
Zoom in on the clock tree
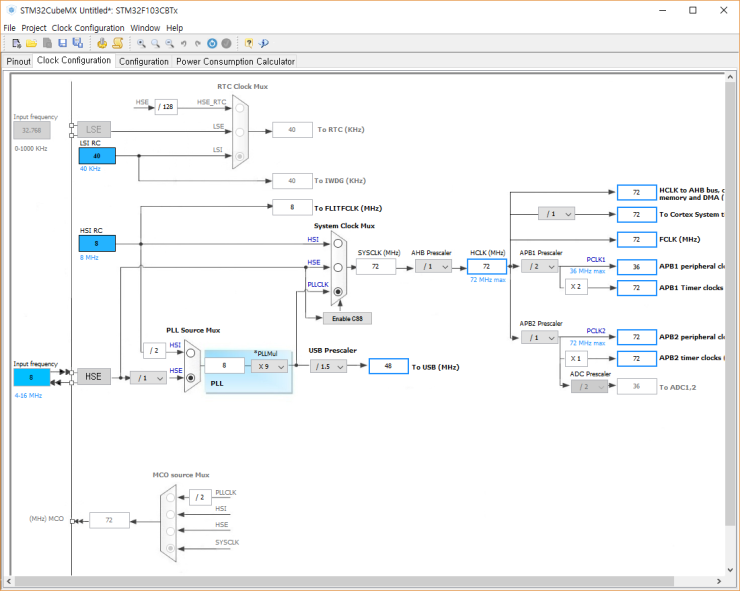(x=141, y=43)
